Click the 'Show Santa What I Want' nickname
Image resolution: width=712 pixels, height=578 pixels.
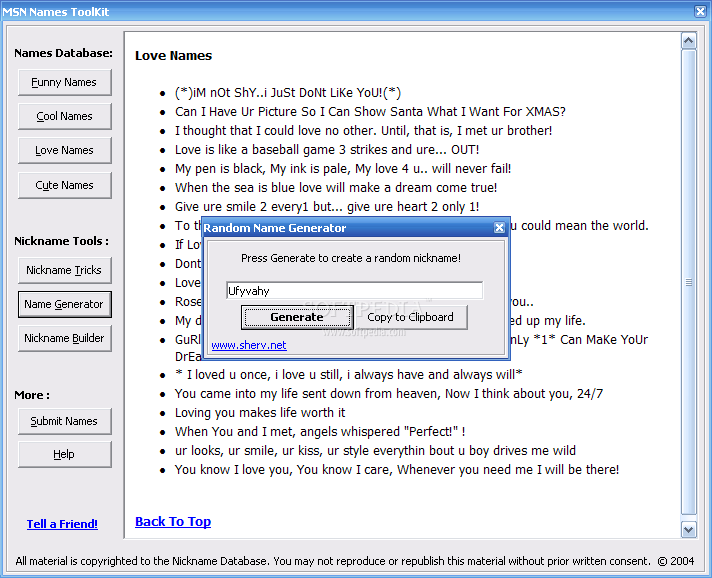pyautogui.click(x=370, y=112)
